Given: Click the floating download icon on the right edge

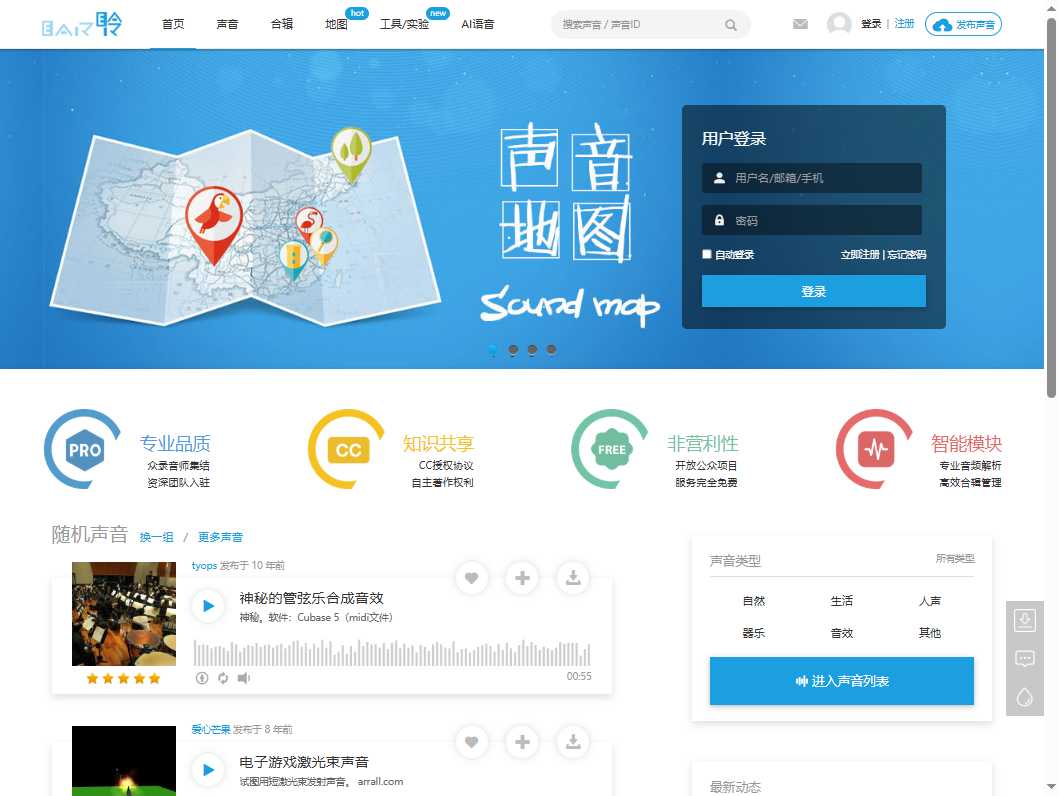Looking at the screenshot, I should [x=1024, y=619].
